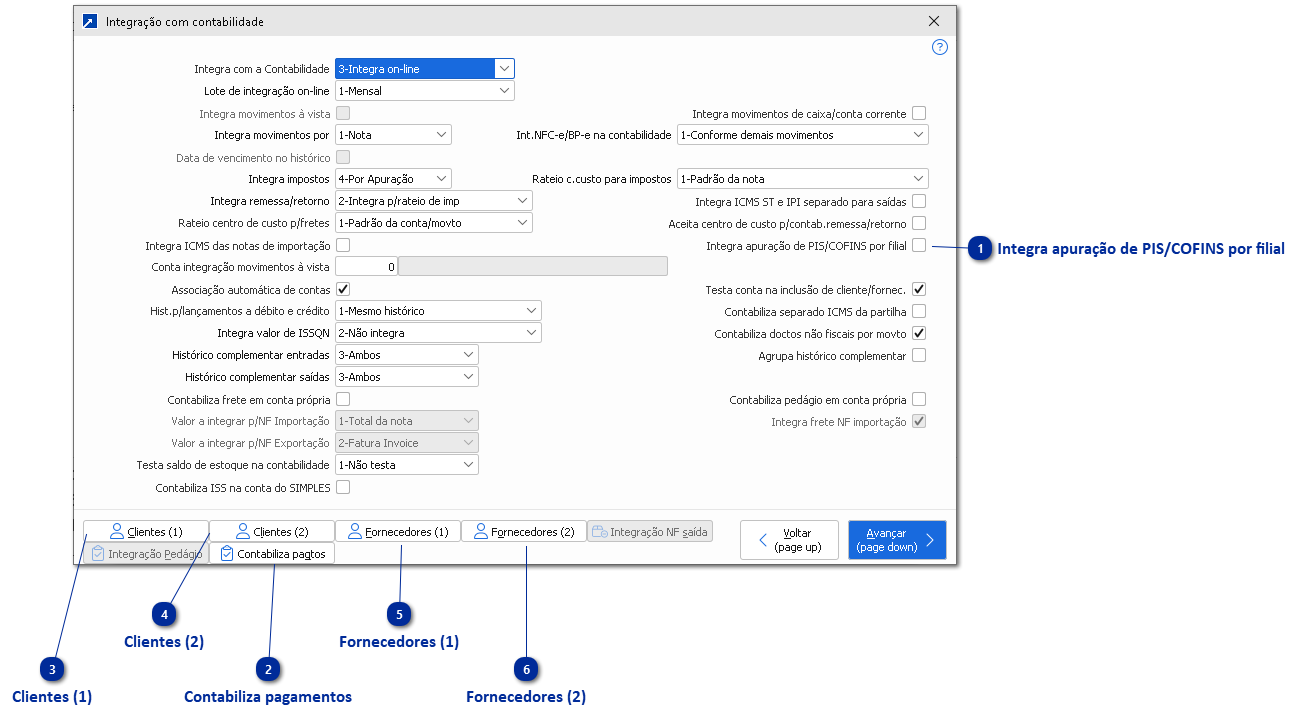Viewport: 1301px width, 723px height.
Task: Open Histórico complementar entradas dropdown
Action: point(407,355)
